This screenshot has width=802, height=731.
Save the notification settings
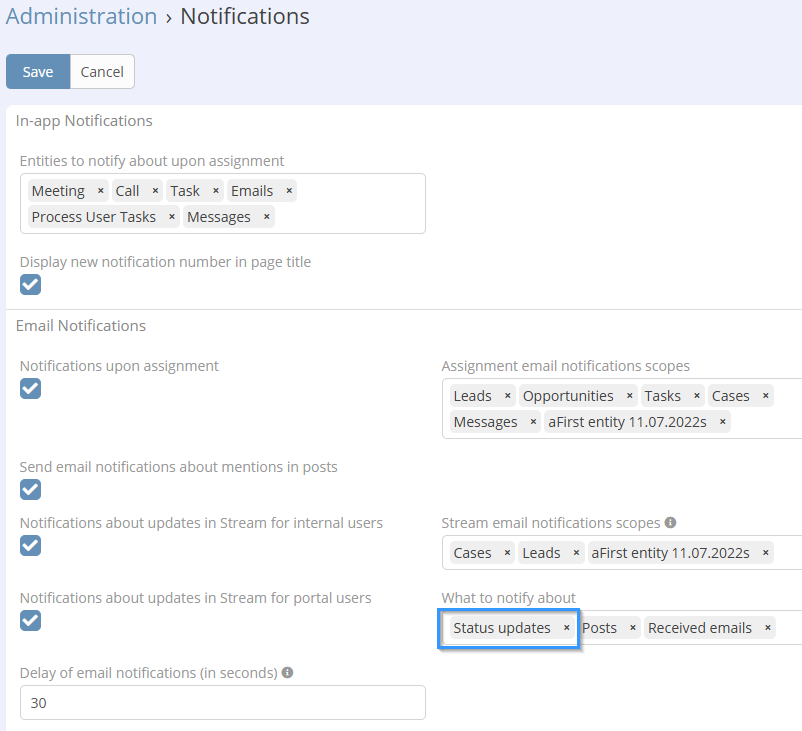(x=38, y=72)
